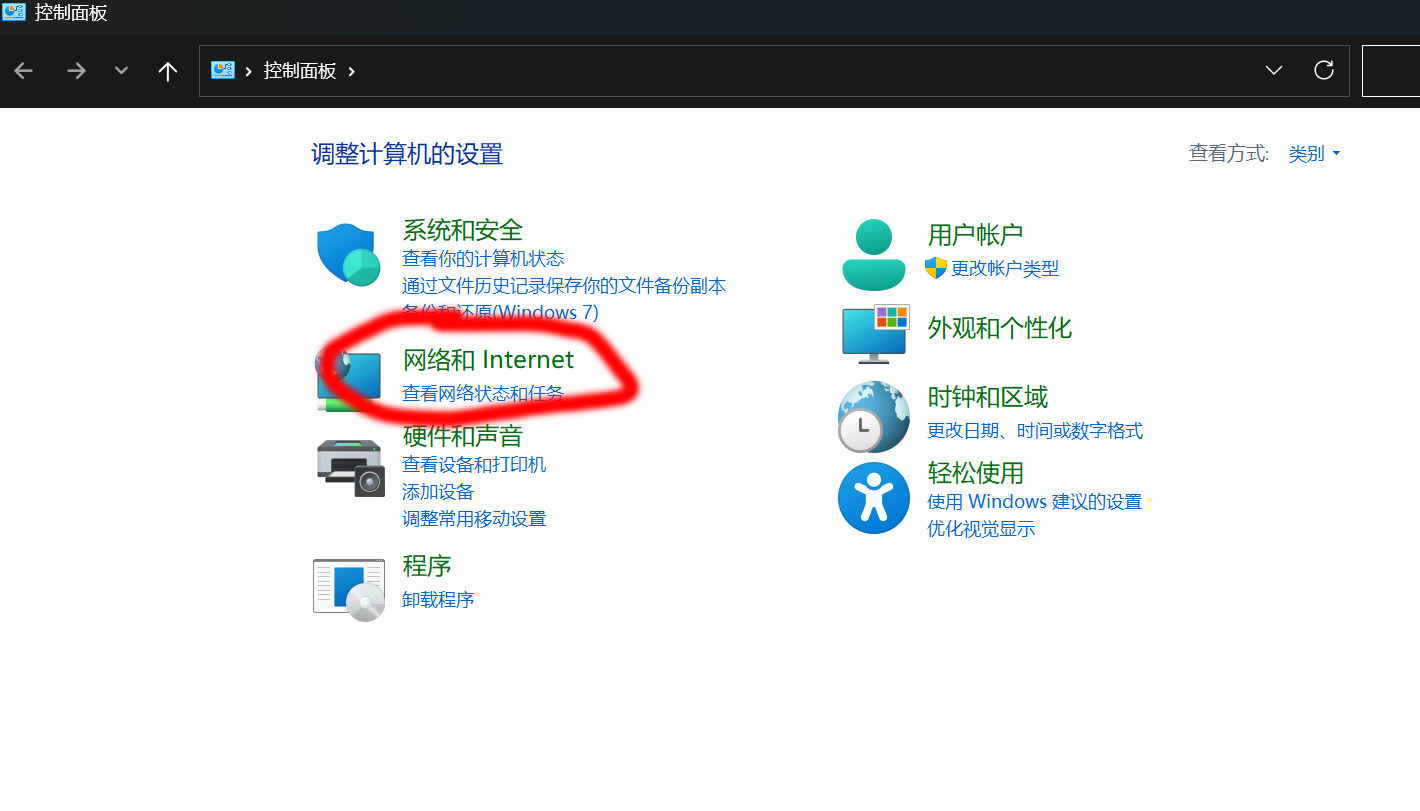Open the Ease of Access icon
This screenshot has width=1420, height=811.
point(873,498)
